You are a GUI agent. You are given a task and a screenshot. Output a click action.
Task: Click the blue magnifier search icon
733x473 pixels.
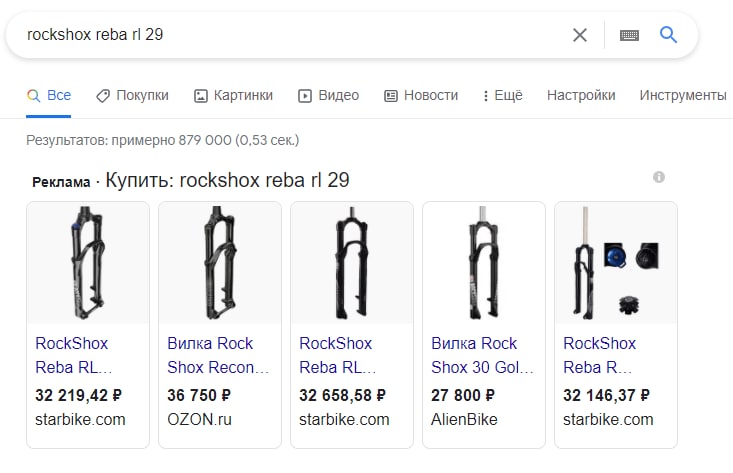click(x=668, y=35)
